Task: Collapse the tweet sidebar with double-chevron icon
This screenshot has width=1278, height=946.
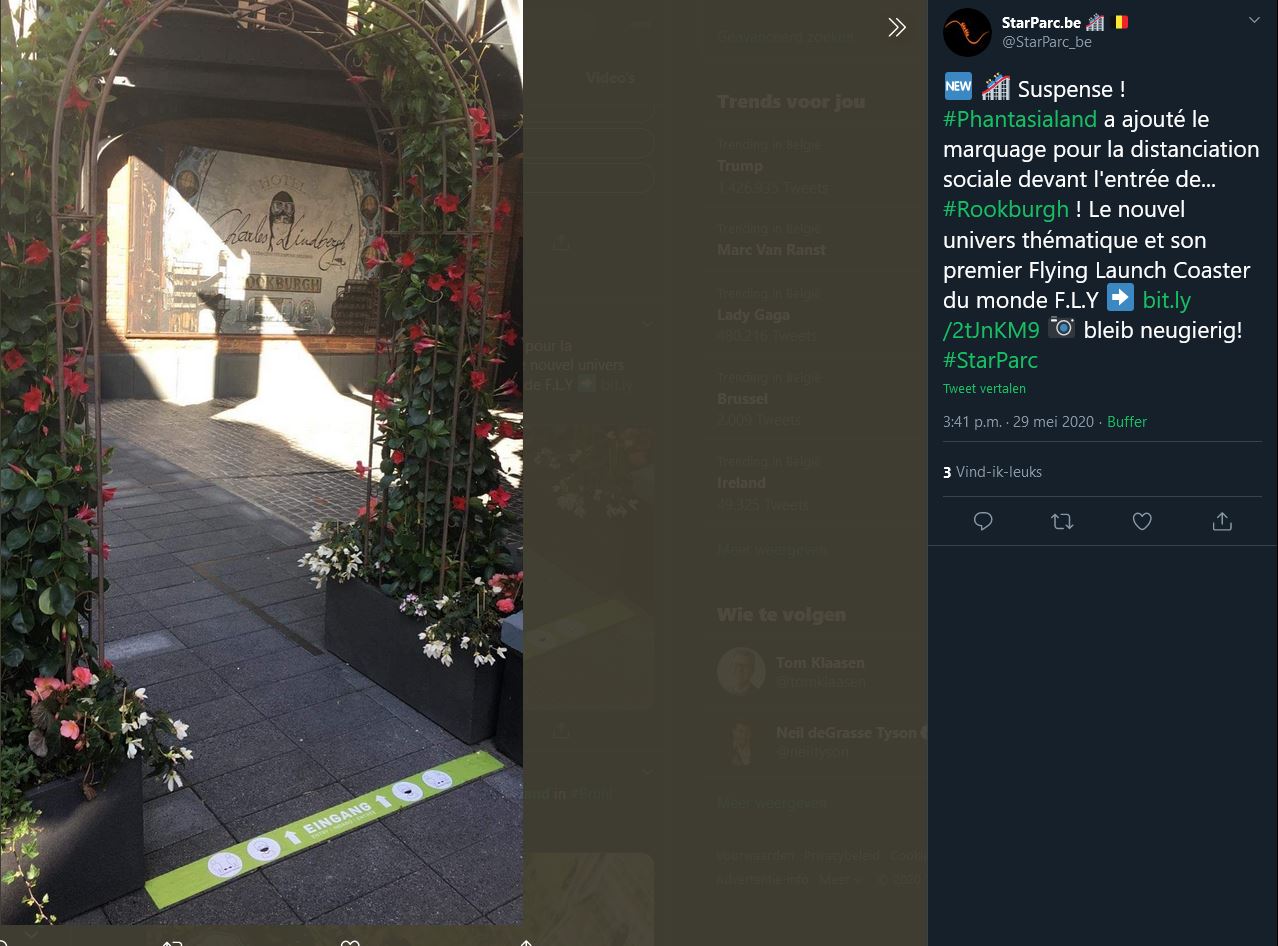Action: [897, 28]
